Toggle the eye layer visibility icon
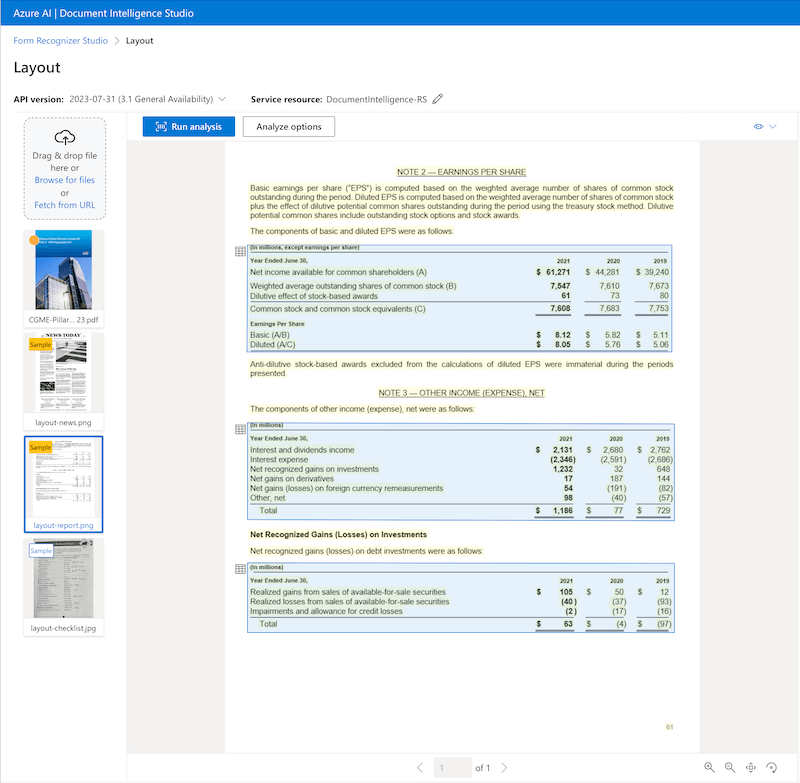The height and width of the screenshot is (783, 800). click(758, 127)
